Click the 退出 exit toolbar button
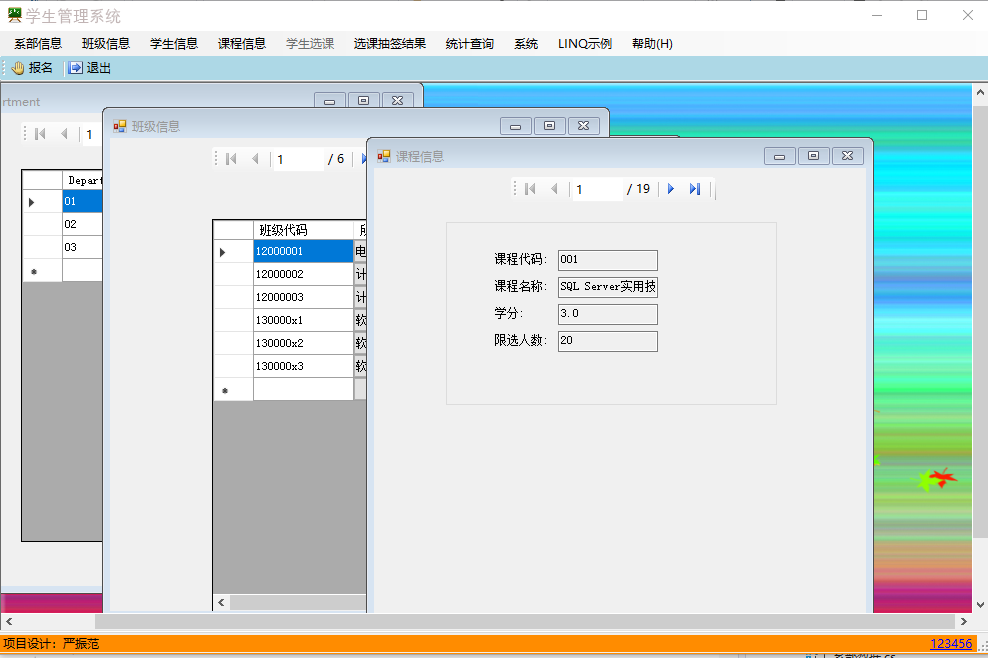 point(90,68)
